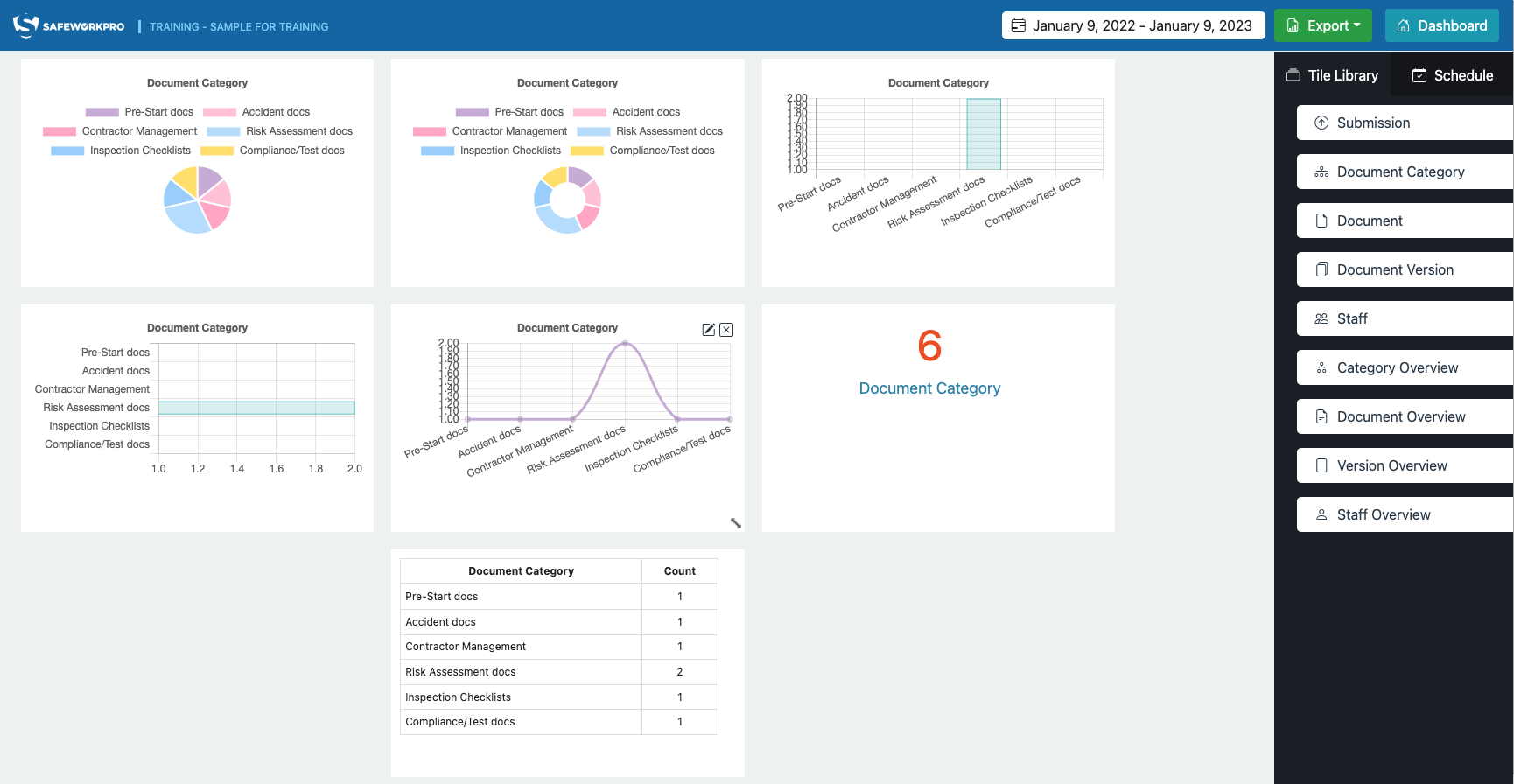
Task: Click the resize handle on the line chart tile
Action: point(736,523)
